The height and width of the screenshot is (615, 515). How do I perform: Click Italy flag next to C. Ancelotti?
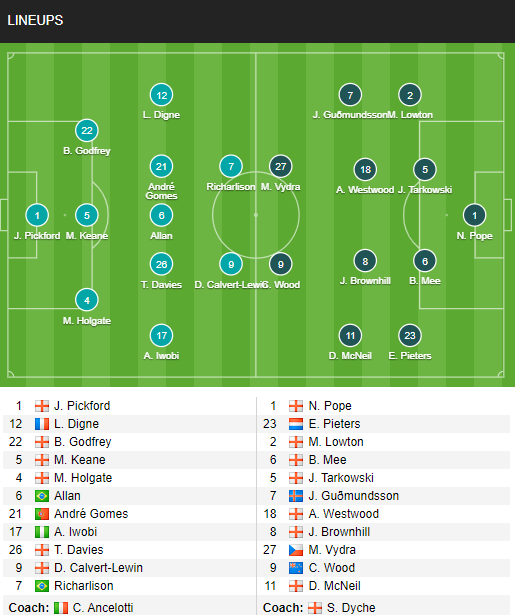(61, 608)
